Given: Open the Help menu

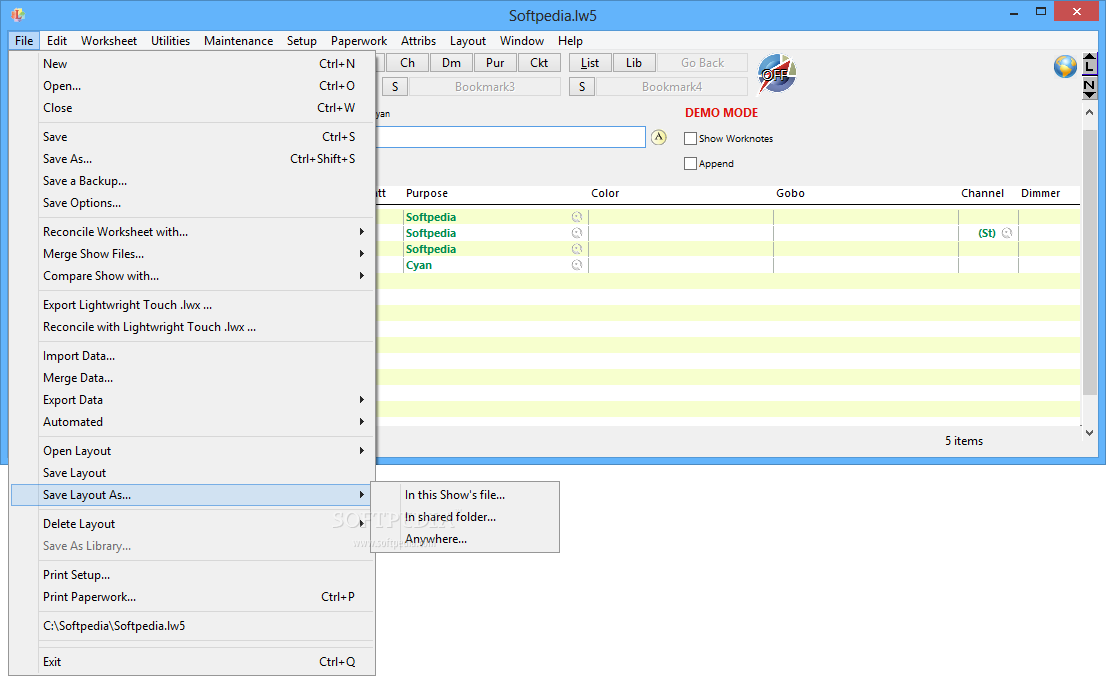Looking at the screenshot, I should (570, 40).
